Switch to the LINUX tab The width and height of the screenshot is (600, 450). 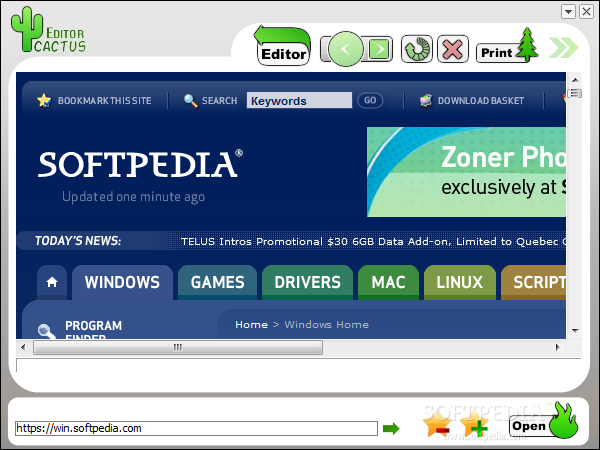(x=460, y=282)
